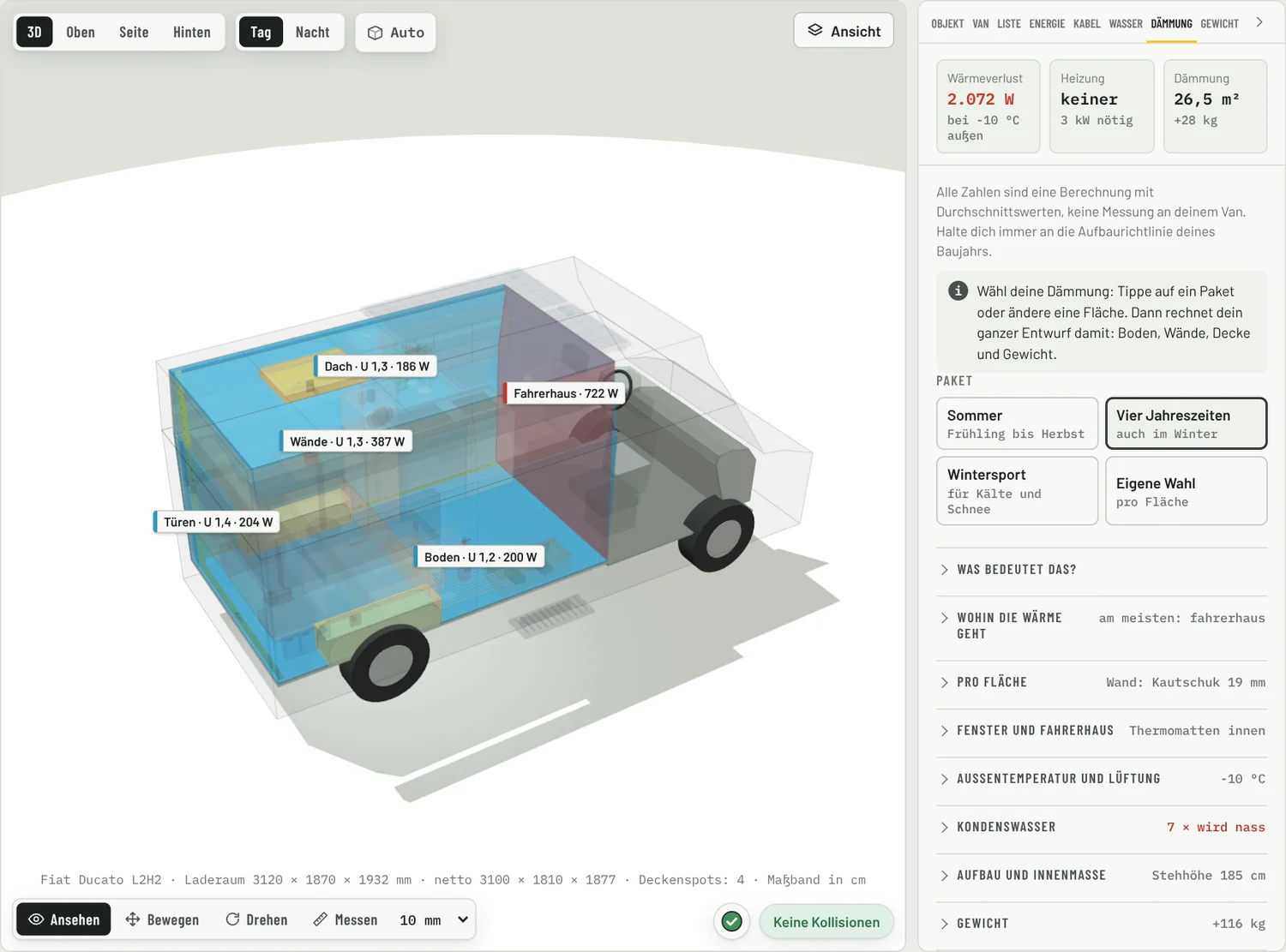Expand Aussentemperatur und Lüftung section

(1102, 779)
